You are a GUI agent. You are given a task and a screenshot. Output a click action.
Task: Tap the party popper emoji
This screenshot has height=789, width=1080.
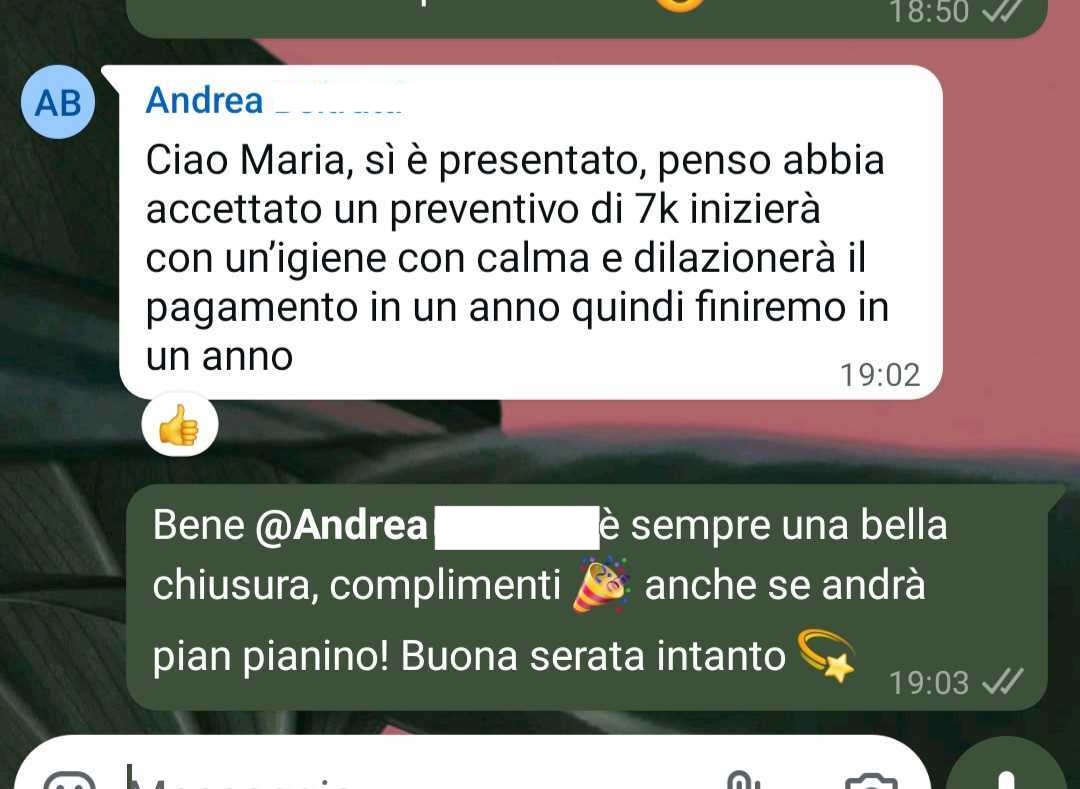pyautogui.click(x=601, y=585)
